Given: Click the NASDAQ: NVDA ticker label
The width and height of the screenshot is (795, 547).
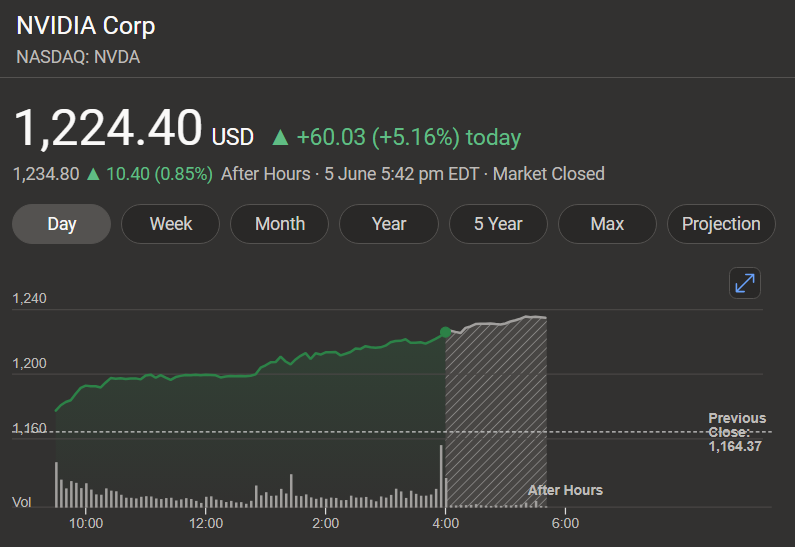Looking at the screenshot, I should coord(78,57).
